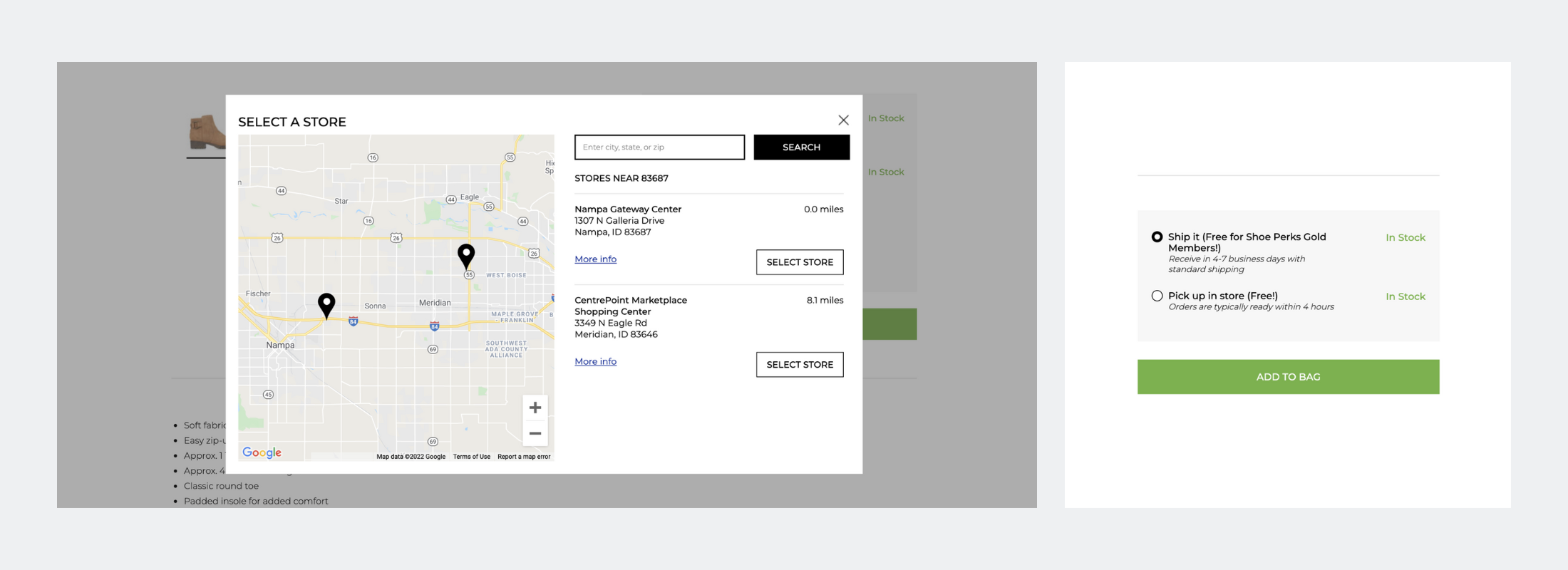Select store for Nampa Gateway Center
This screenshot has width=1568, height=570.
(800, 262)
